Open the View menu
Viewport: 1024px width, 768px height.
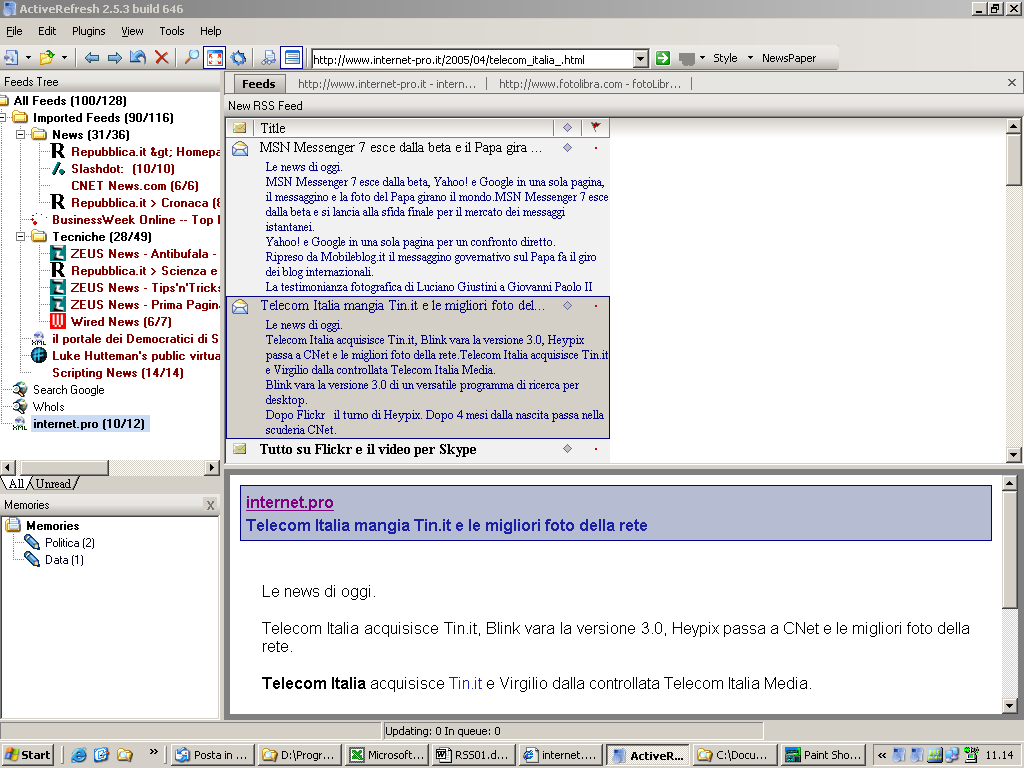[132, 31]
